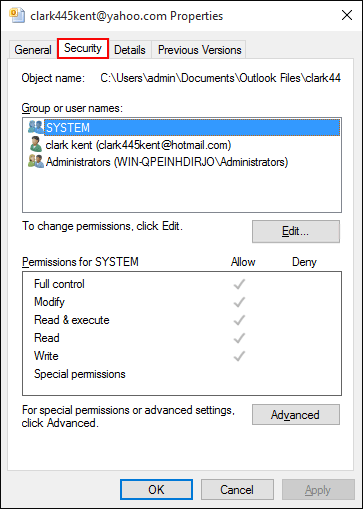The height and width of the screenshot is (509, 363).
Task: Select the Administrators group icon
Action: coord(36,162)
